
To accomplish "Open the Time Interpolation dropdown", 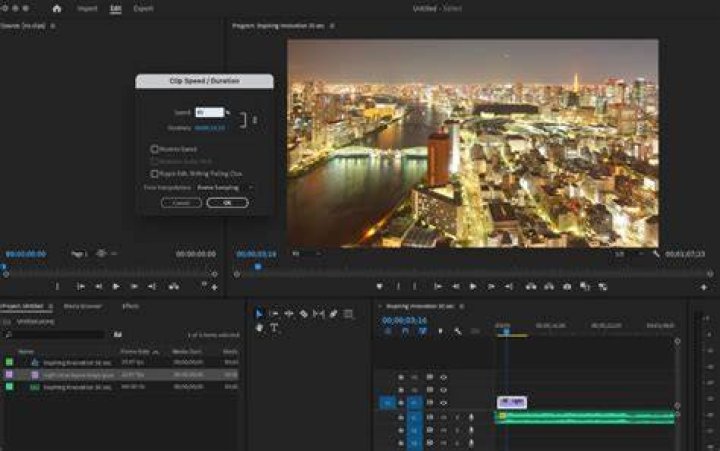I will click(x=225, y=188).
